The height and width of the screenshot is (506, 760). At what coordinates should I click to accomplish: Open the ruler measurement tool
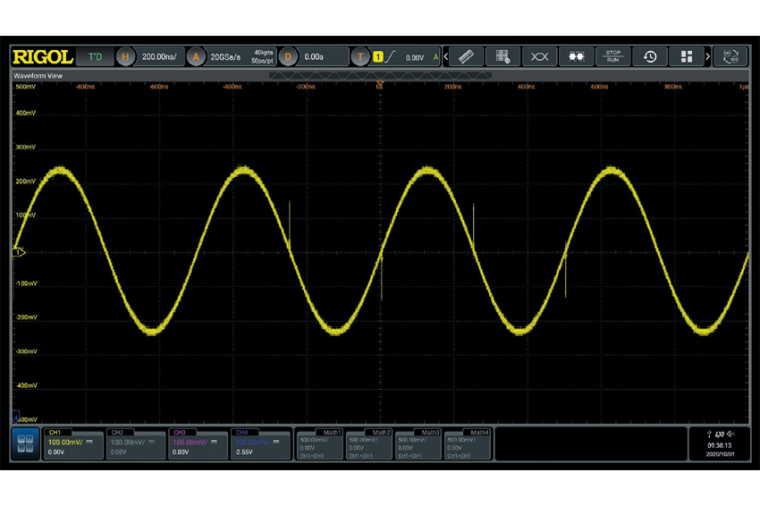pyautogui.click(x=465, y=57)
